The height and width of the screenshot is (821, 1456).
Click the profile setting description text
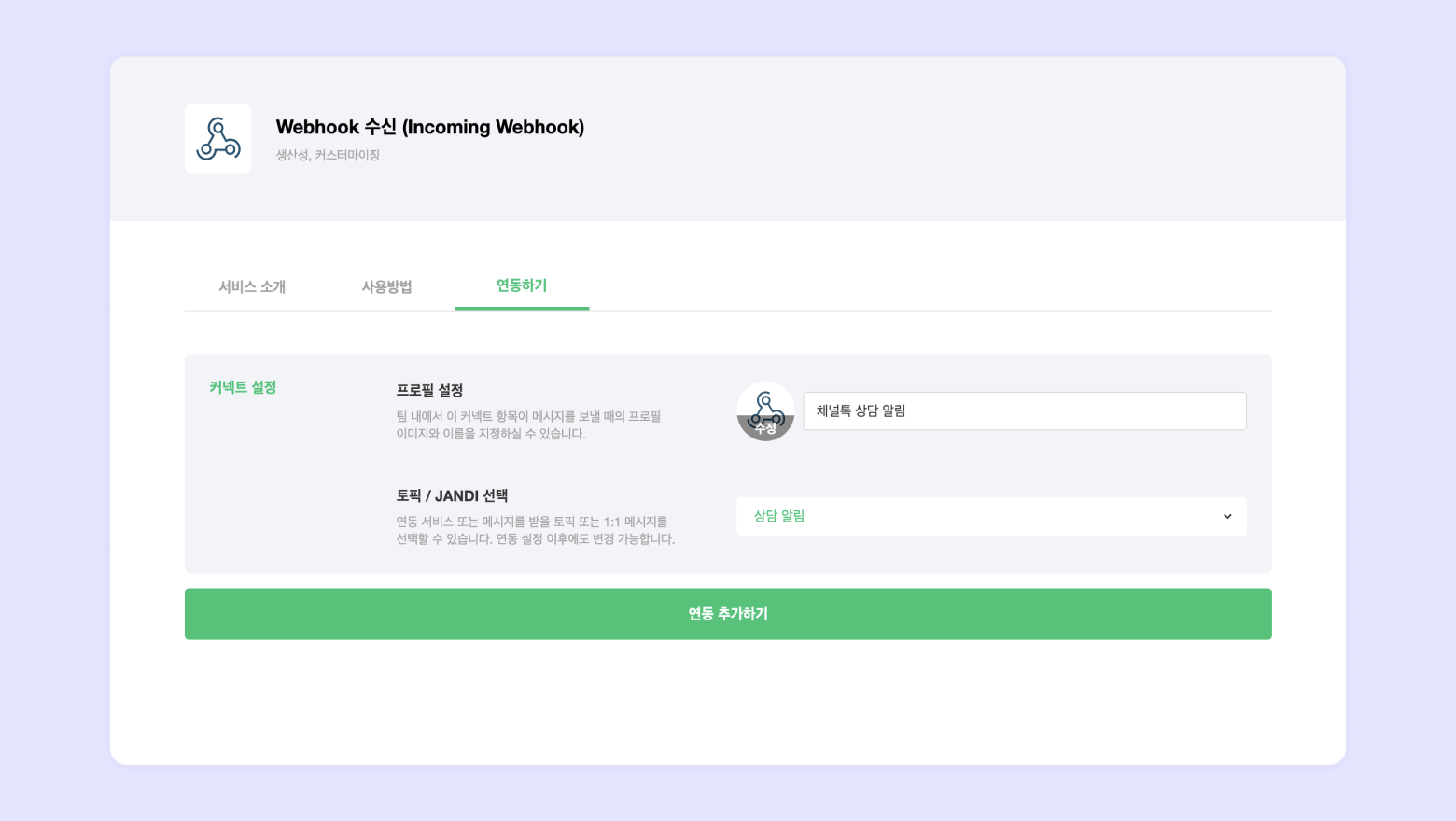(528, 424)
